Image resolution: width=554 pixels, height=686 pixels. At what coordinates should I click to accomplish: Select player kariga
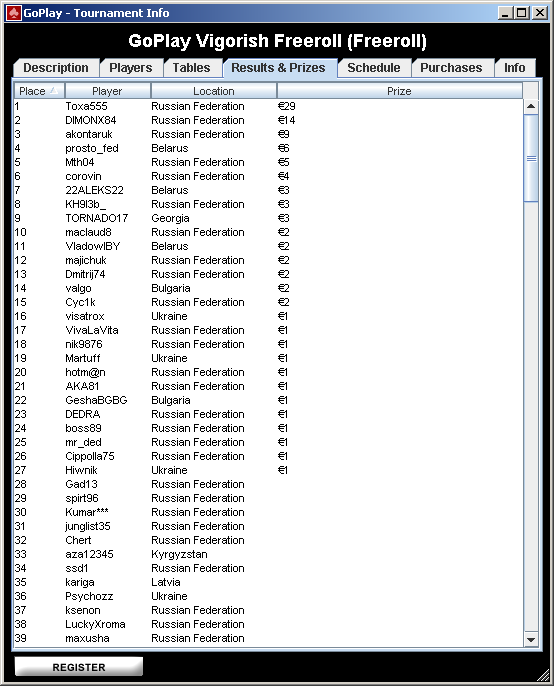click(x=80, y=582)
